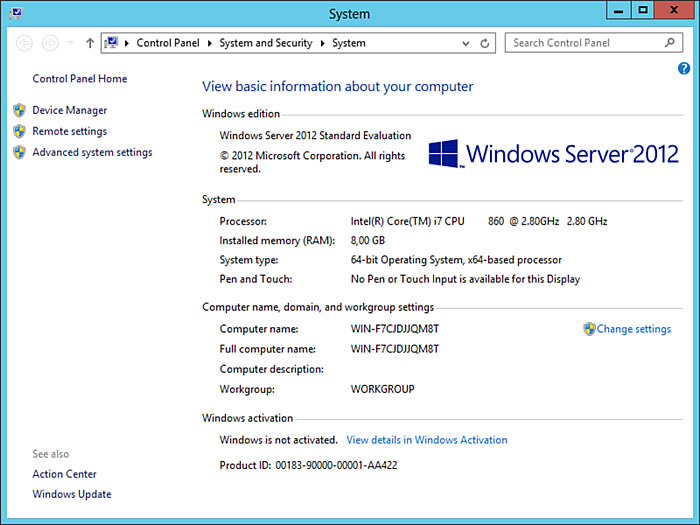Click the computer icon in address bar
700x525 pixels.
[111, 43]
